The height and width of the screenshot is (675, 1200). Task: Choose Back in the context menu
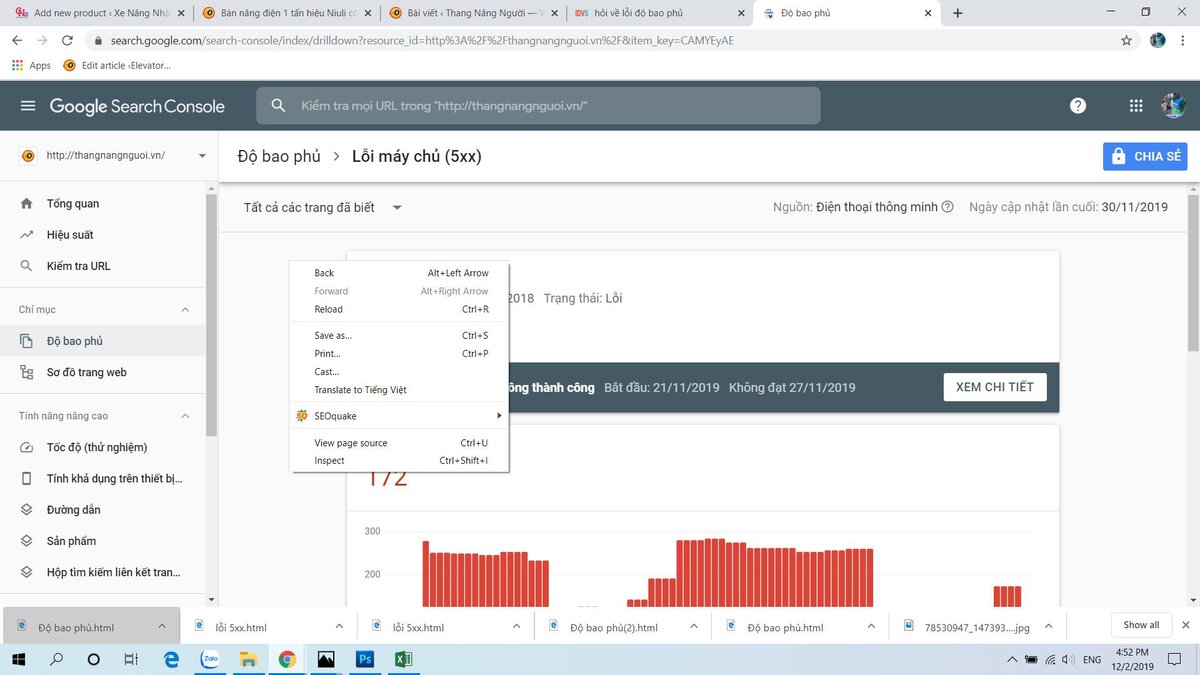(400, 273)
